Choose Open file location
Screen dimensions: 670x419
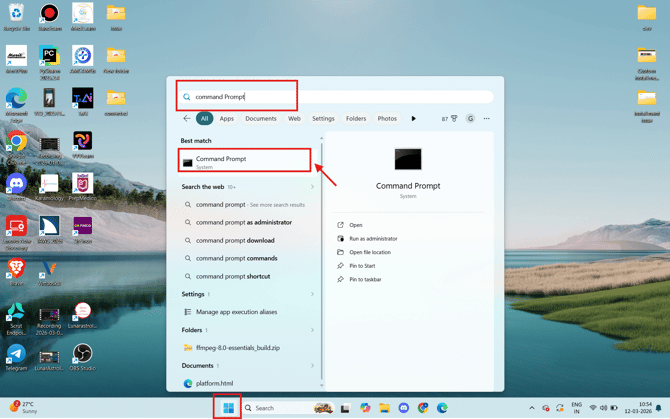370,252
